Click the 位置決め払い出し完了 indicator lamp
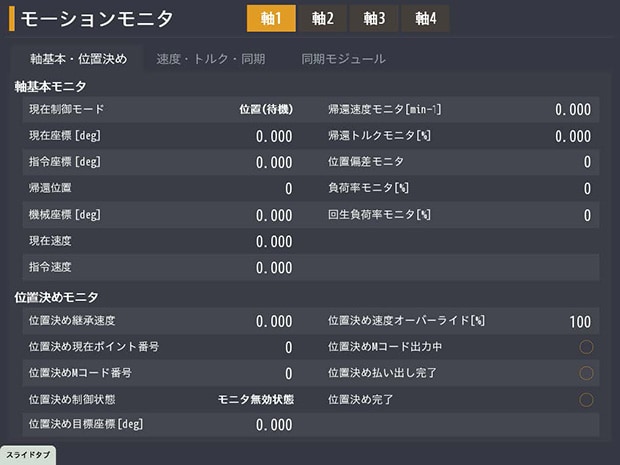This screenshot has height=465, width=620. click(x=586, y=373)
